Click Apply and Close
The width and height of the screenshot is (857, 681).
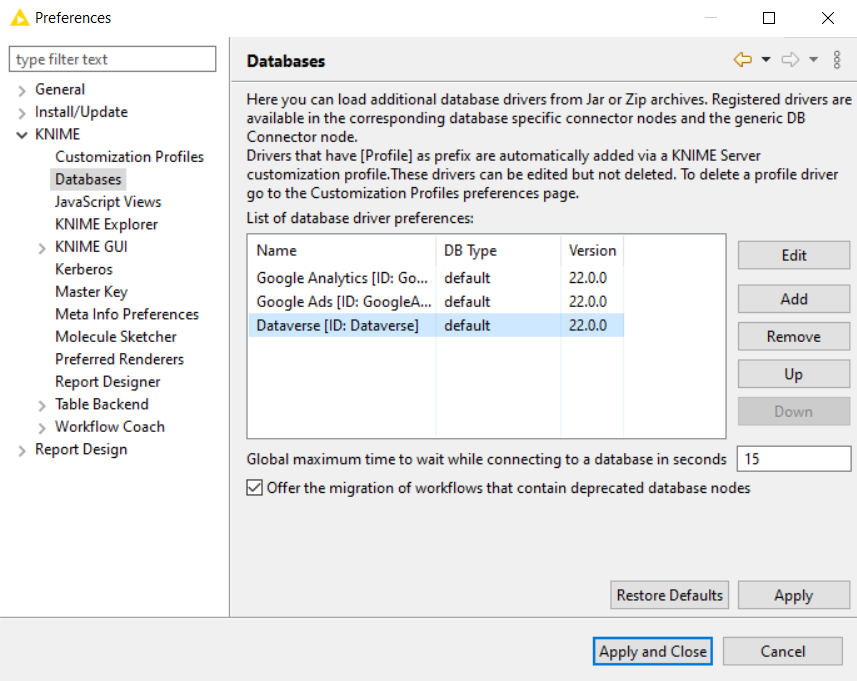(652, 651)
